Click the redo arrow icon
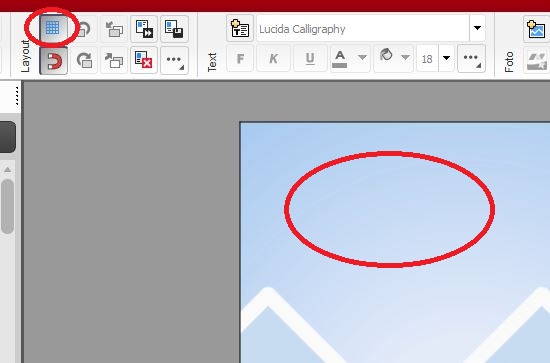This screenshot has height=363, width=550. [x=84, y=60]
